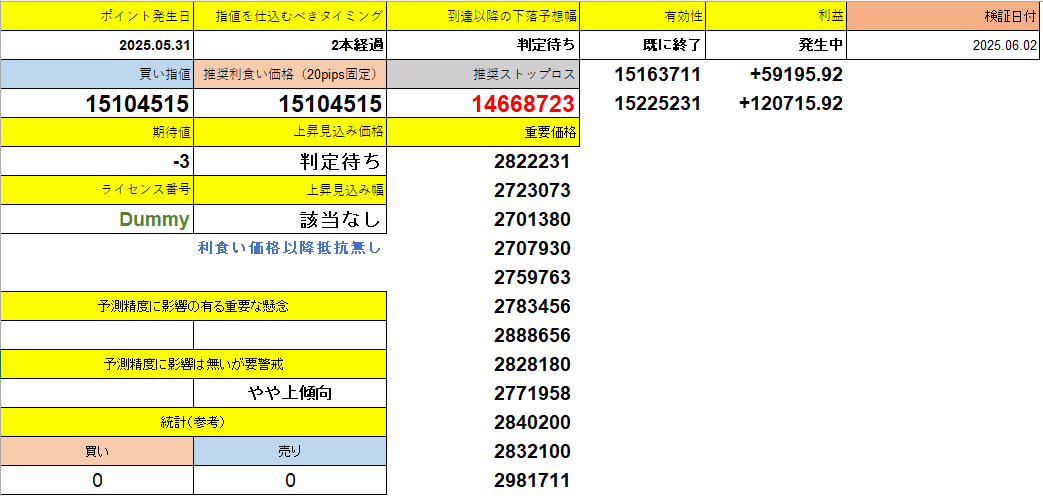
Task: Select the important price 2840200
Action: coord(532,422)
